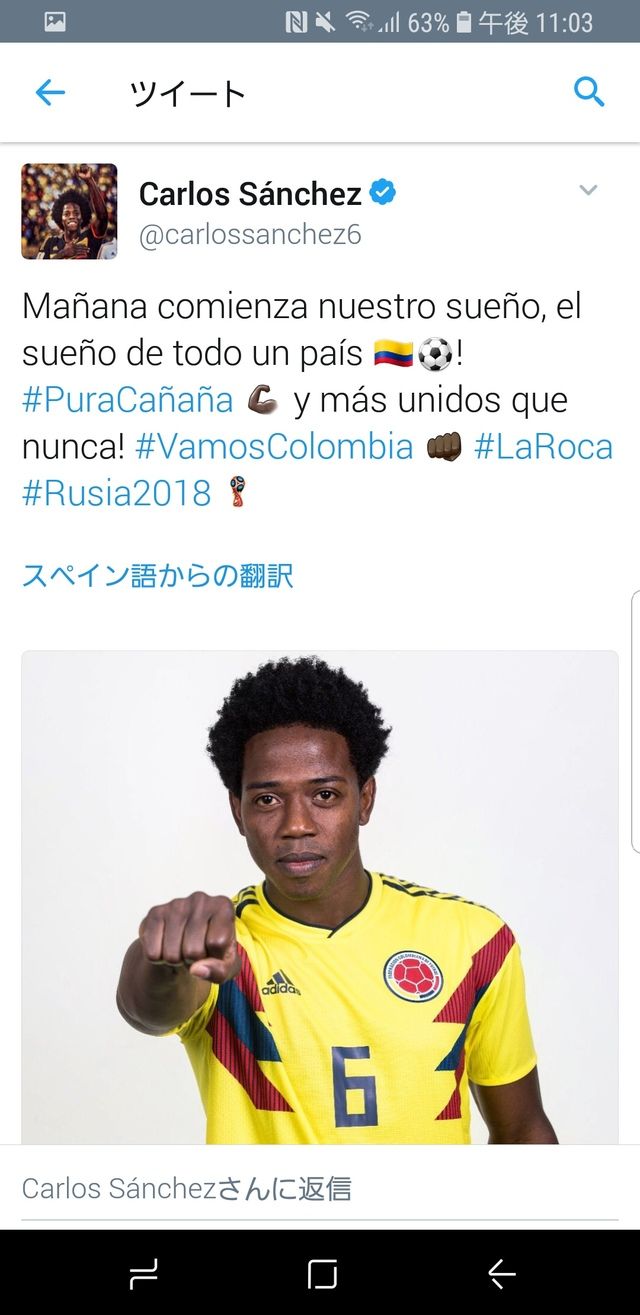
Task: Open picture notification icon in status bar
Action: coord(55,21)
